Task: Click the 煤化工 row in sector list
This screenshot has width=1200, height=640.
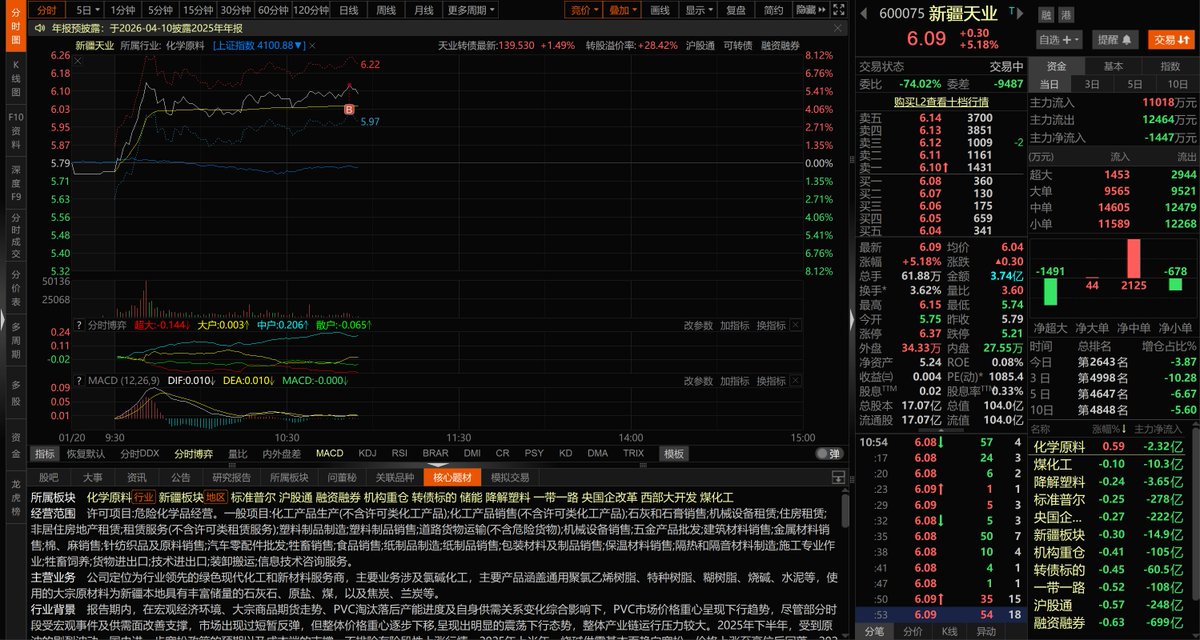Action: (1113, 464)
